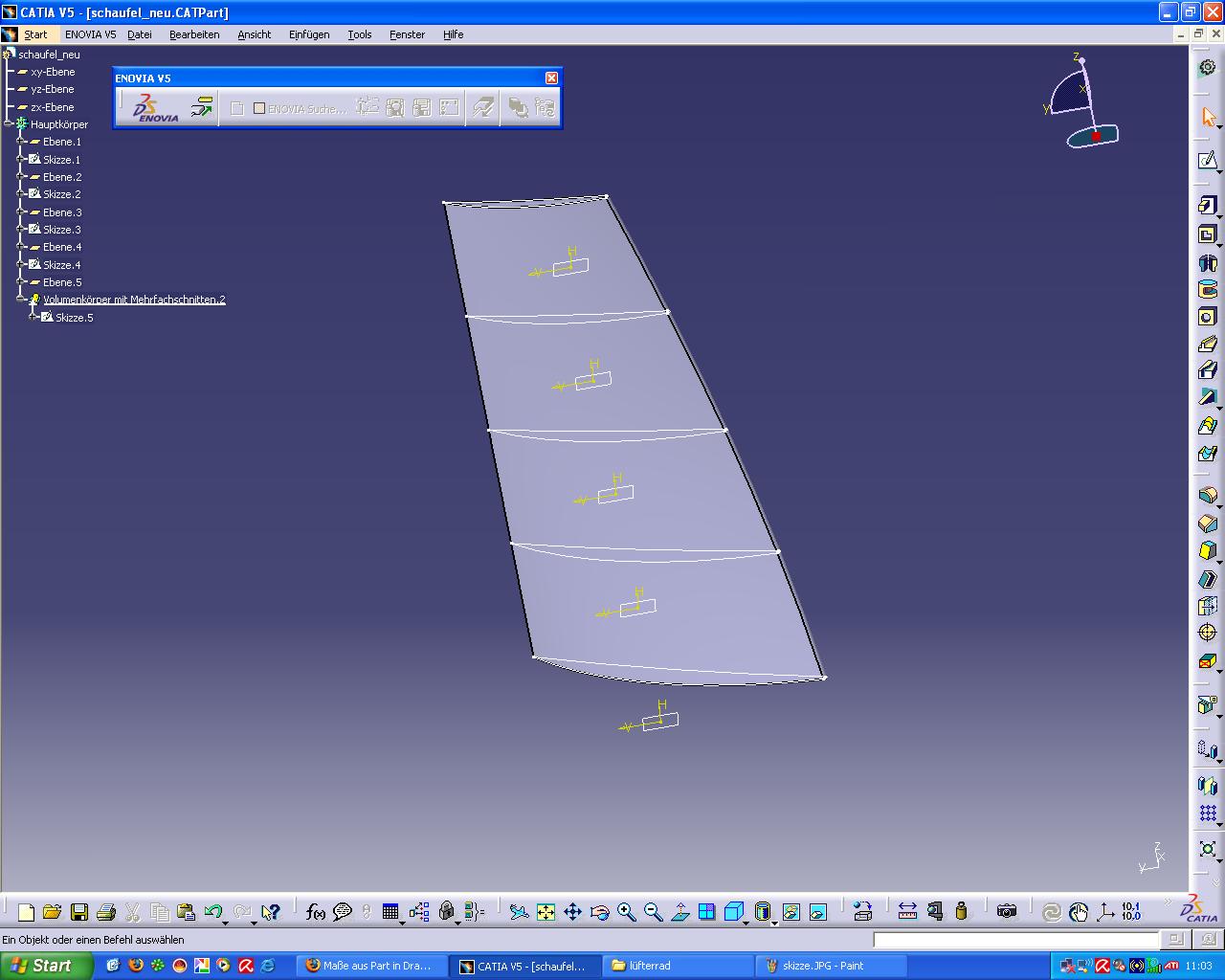Select the Rib tool
Image resolution: width=1225 pixels, height=980 pixels.
point(1207,344)
